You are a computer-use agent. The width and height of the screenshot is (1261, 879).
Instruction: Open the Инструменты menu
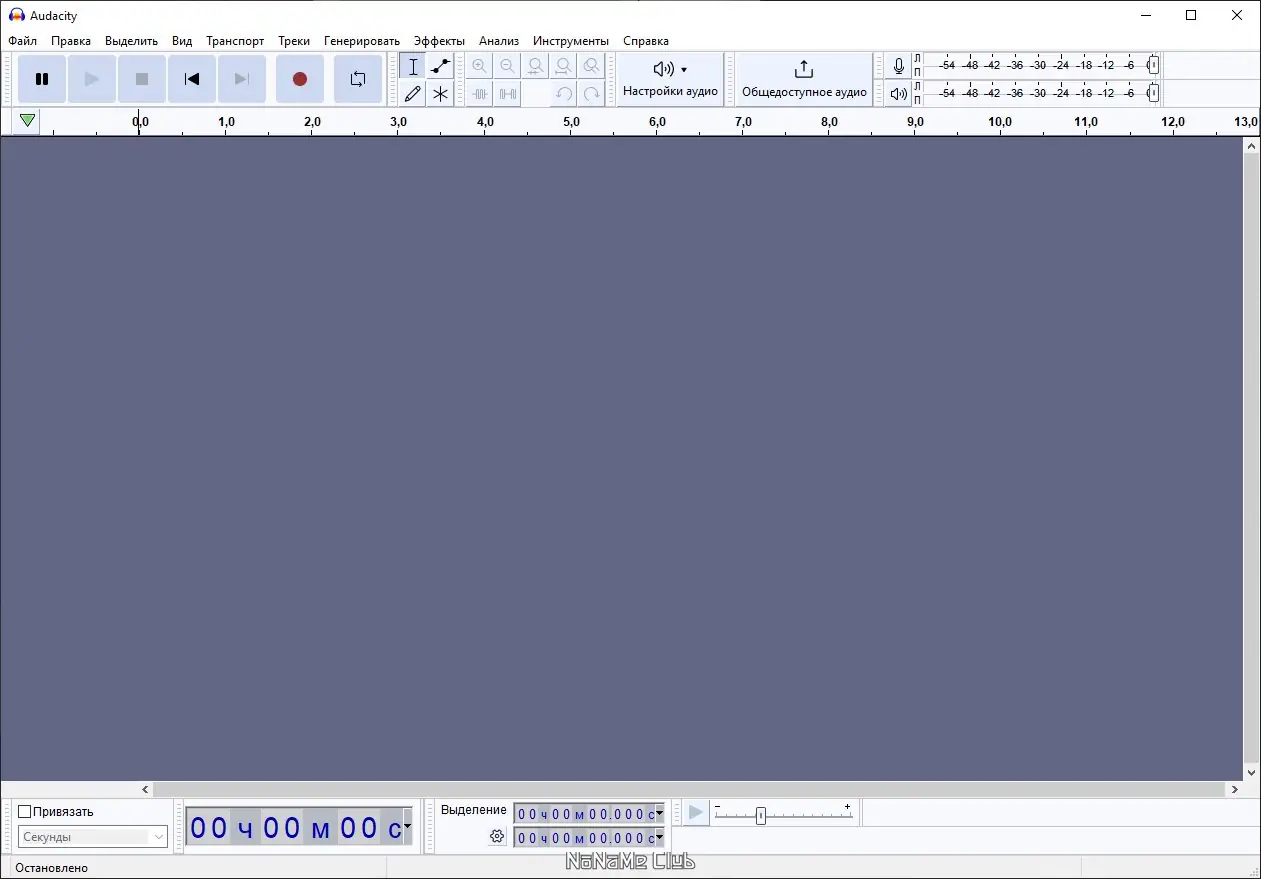pyautogui.click(x=571, y=41)
